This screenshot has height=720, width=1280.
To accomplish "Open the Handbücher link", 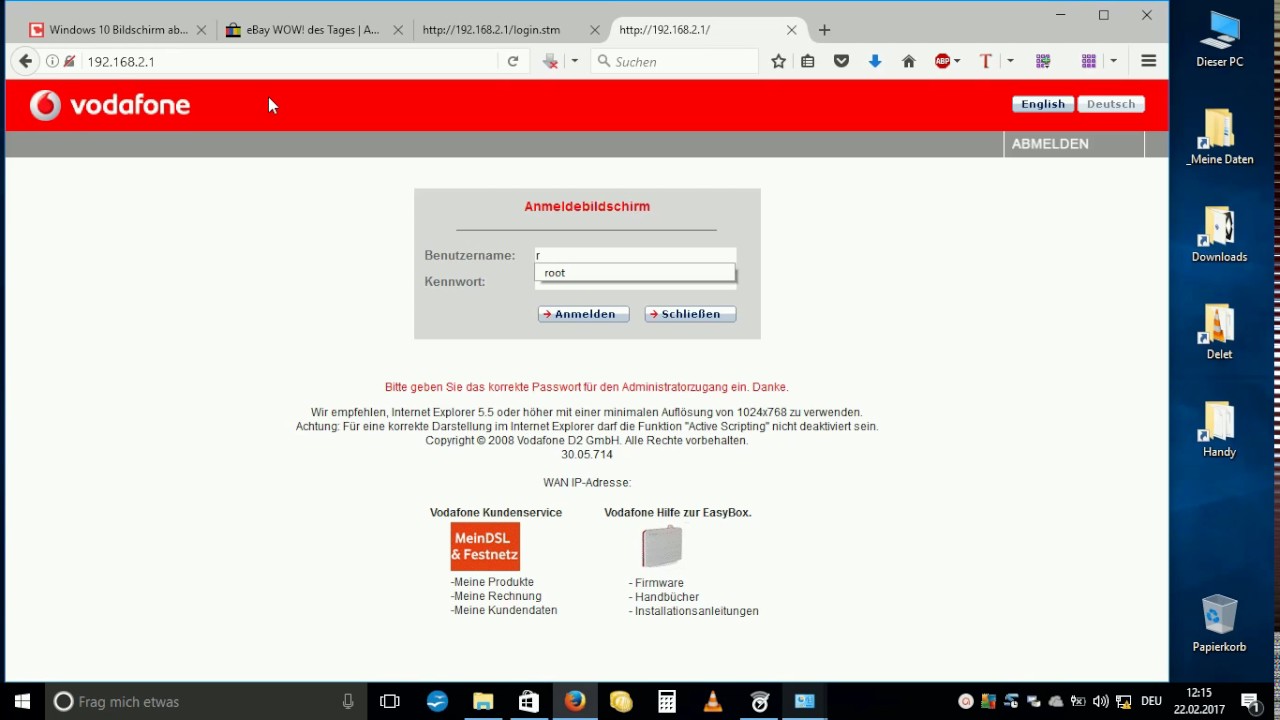I will coord(666,597).
